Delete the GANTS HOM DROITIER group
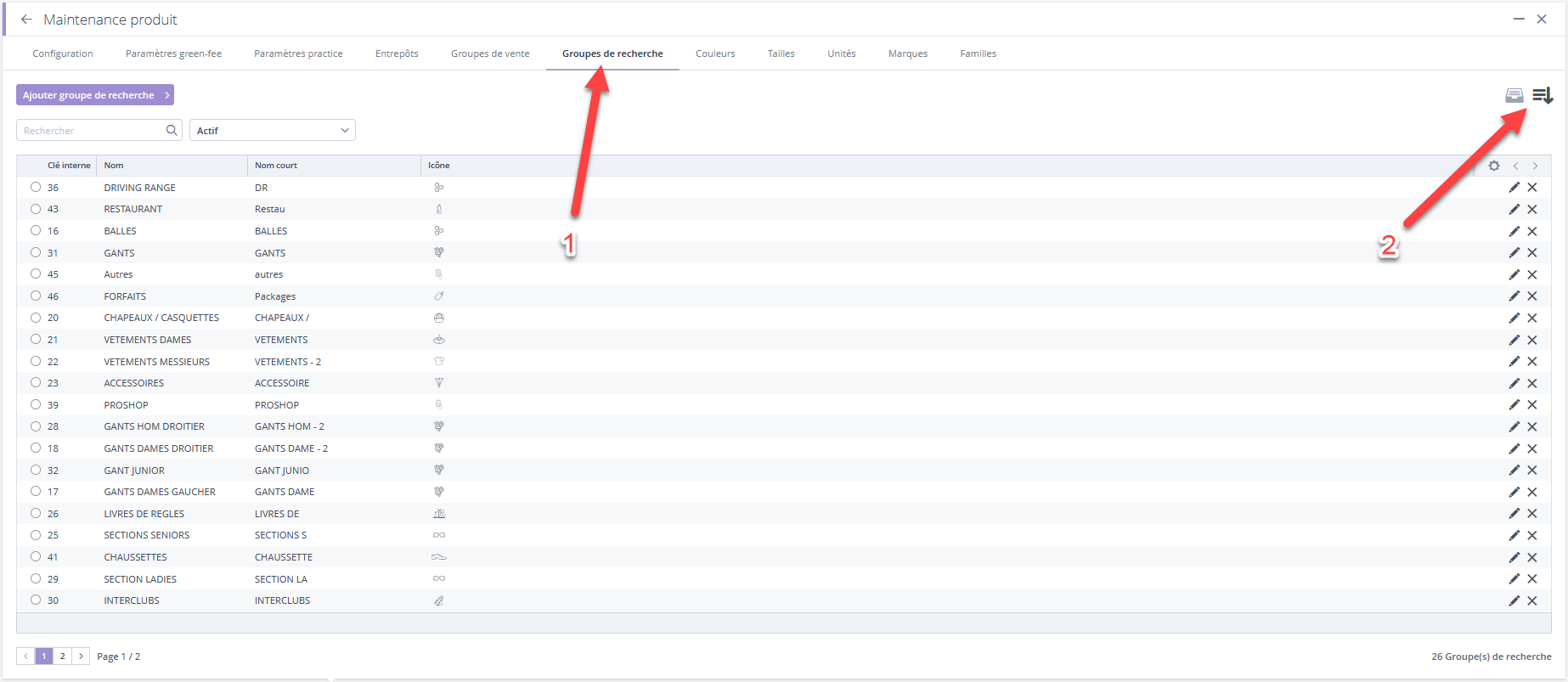This screenshot has height=682, width=1568. [1532, 426]
